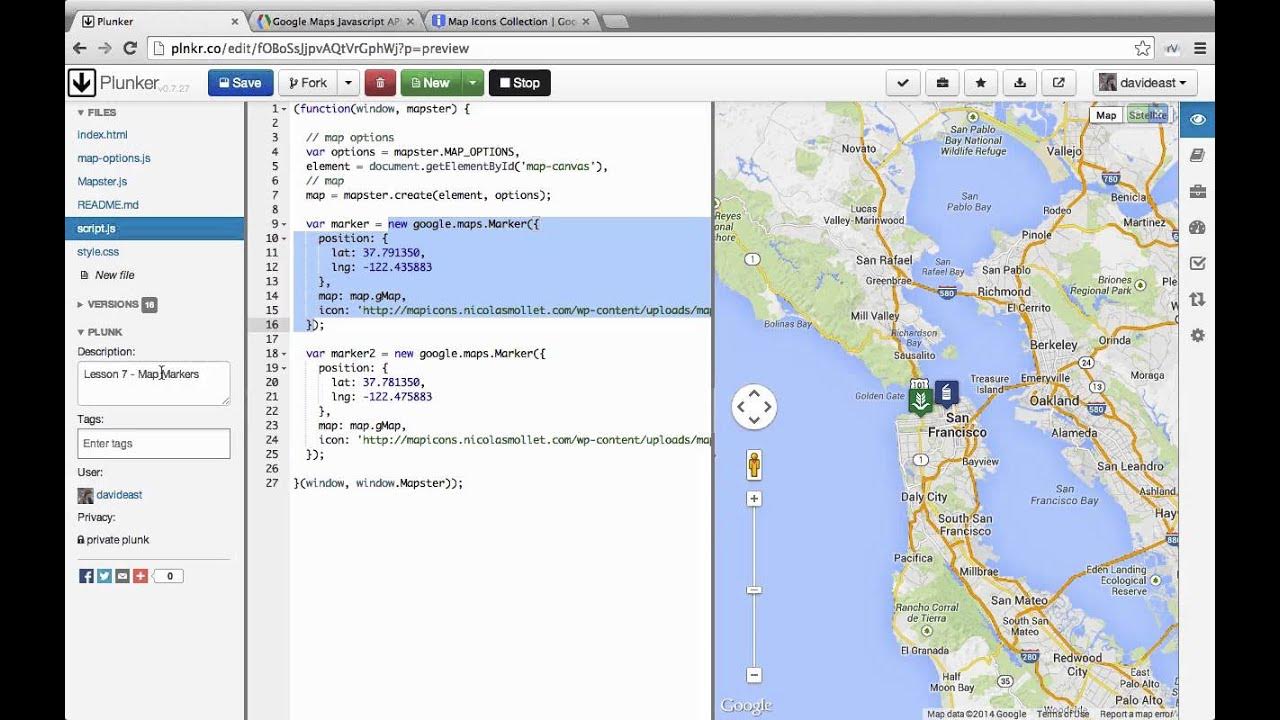This screenshot has width=1280, height=720.
Task: Open the davideast user link in sidebar
Action: (x=119, y=495)
